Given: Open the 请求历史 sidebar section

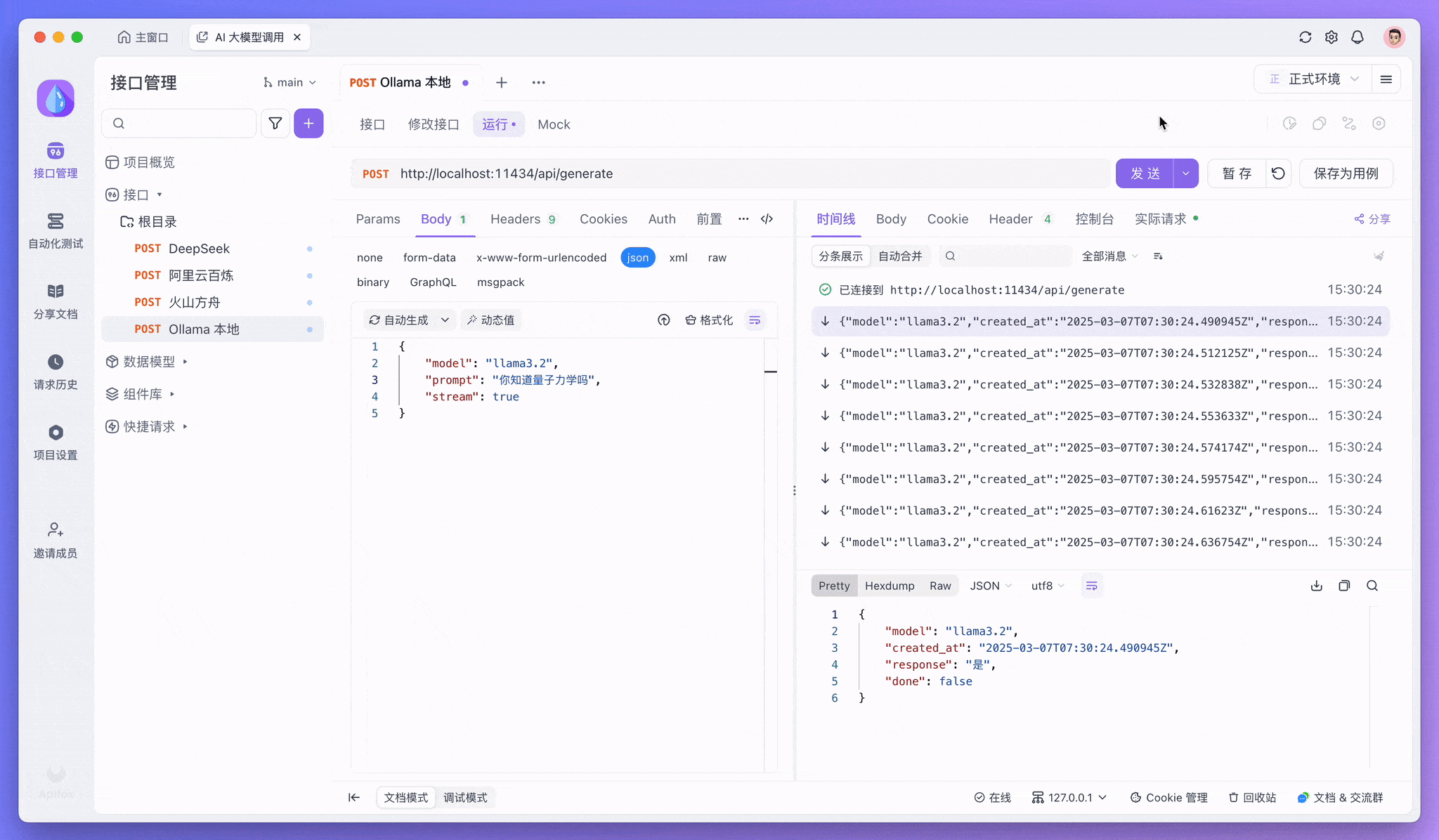Looking at the screenshot, I should [56, 372].
